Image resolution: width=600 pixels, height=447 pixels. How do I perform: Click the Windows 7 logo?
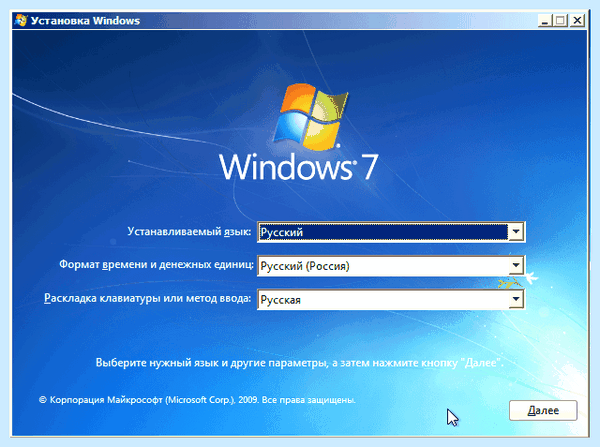click(x=299, y=132)
